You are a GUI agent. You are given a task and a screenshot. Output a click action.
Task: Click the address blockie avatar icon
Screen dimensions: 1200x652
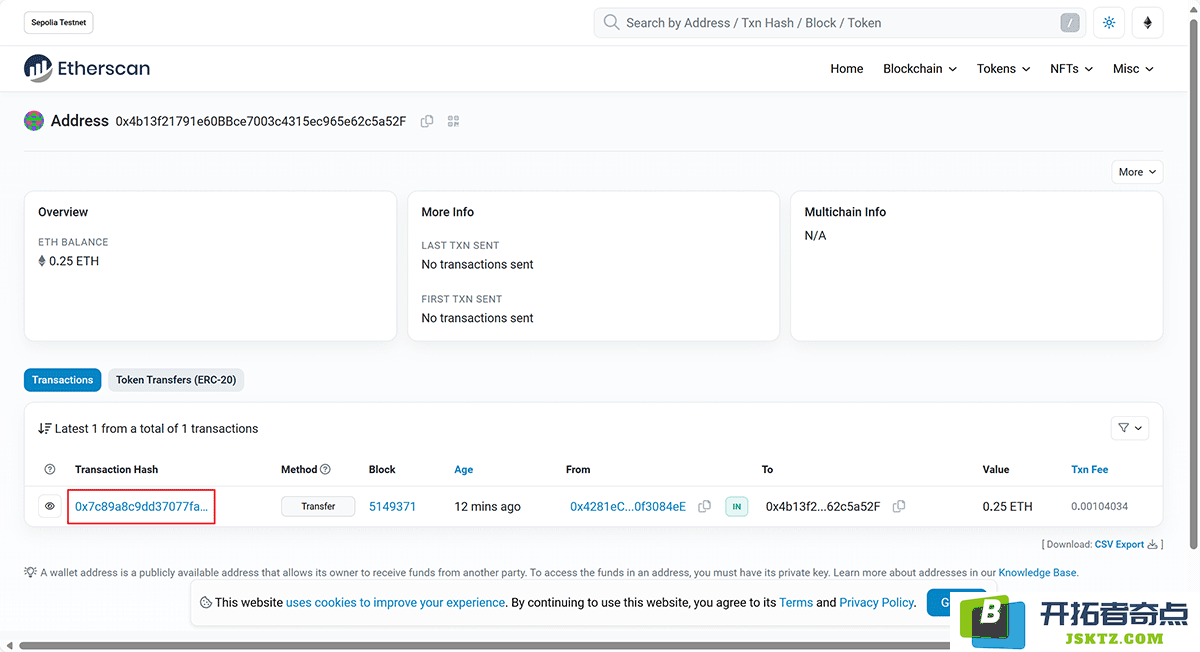coord(34,121)
